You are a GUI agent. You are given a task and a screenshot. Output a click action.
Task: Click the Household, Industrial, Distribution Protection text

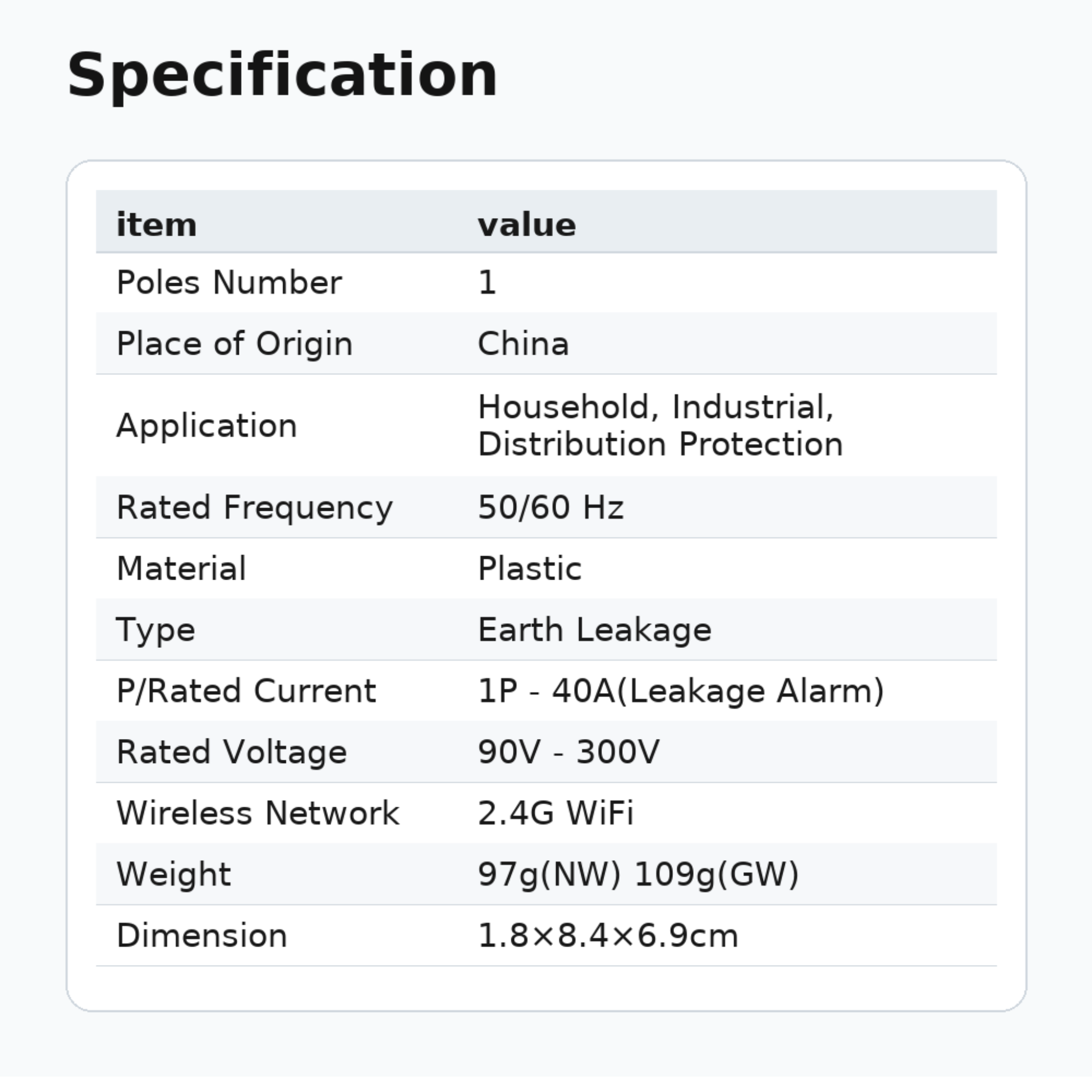pos(660,425)
